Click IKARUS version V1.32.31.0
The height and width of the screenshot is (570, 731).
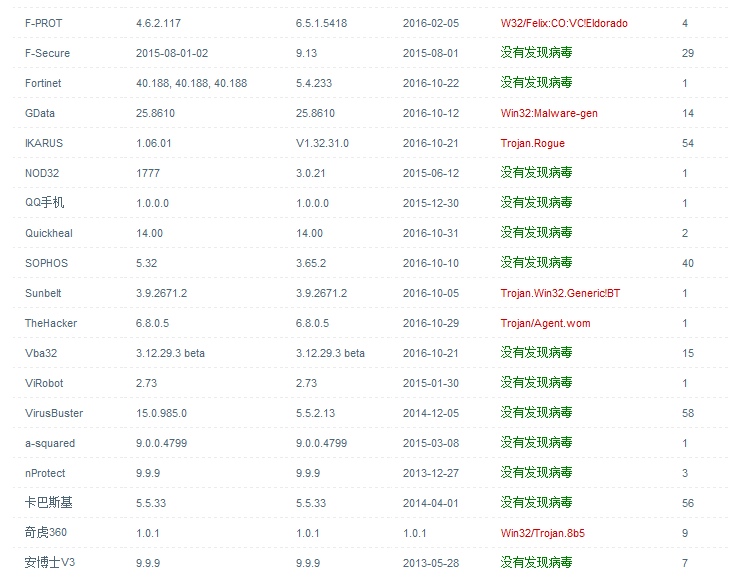[322, 143]
